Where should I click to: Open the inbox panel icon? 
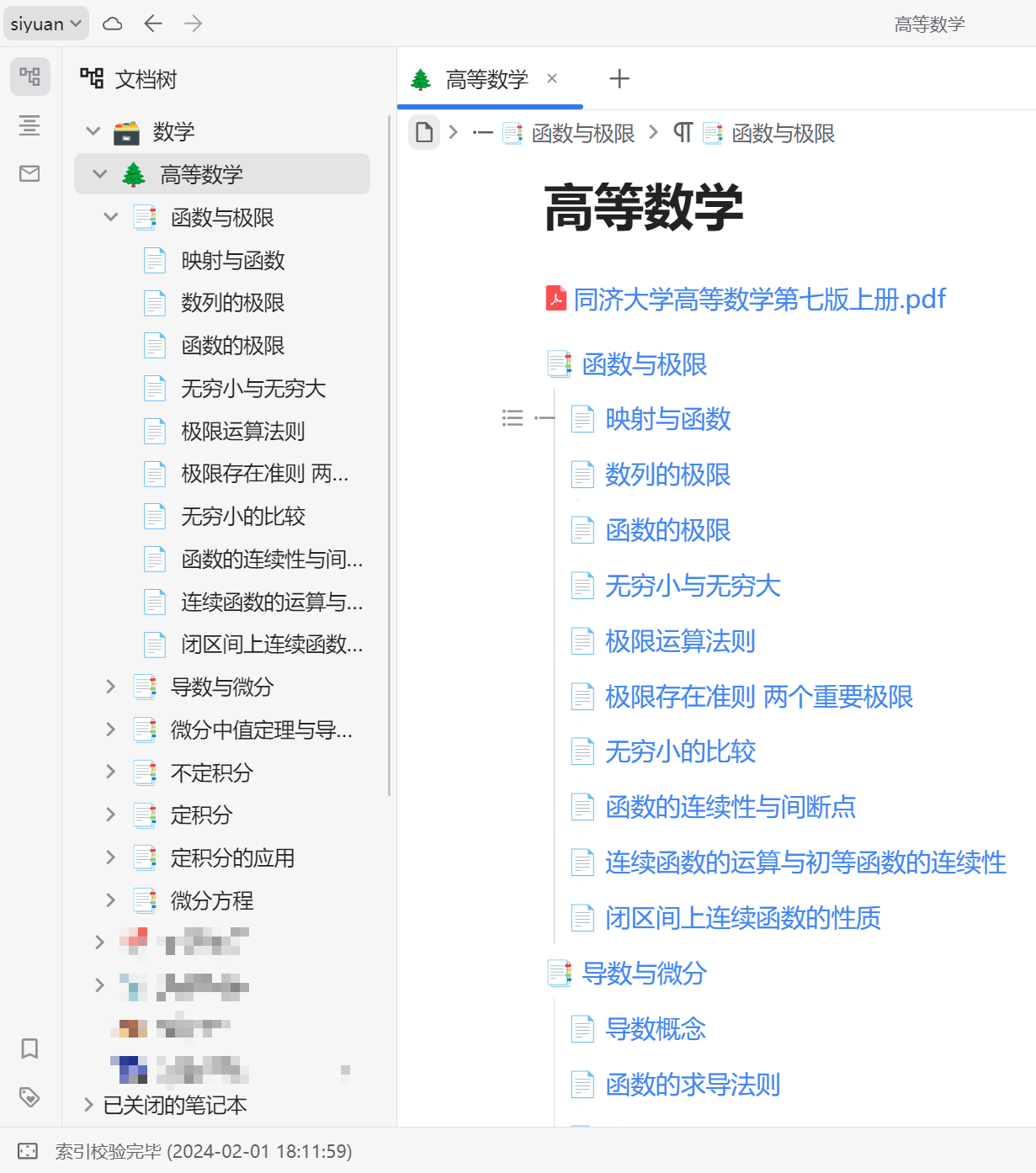click(30, 173)
